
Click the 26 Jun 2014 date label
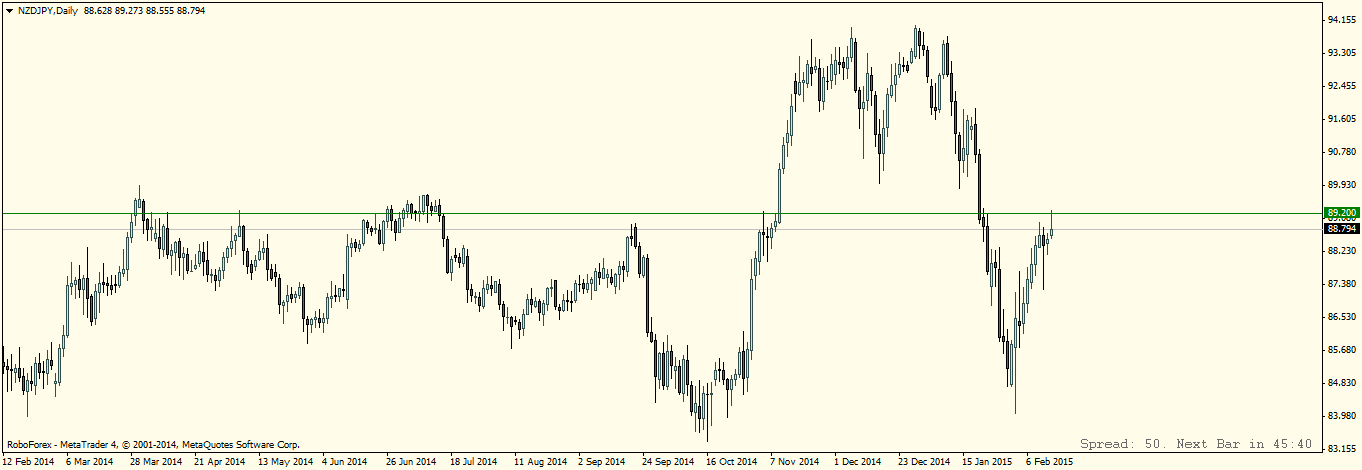pyautogui.click(x=411, y=462)
